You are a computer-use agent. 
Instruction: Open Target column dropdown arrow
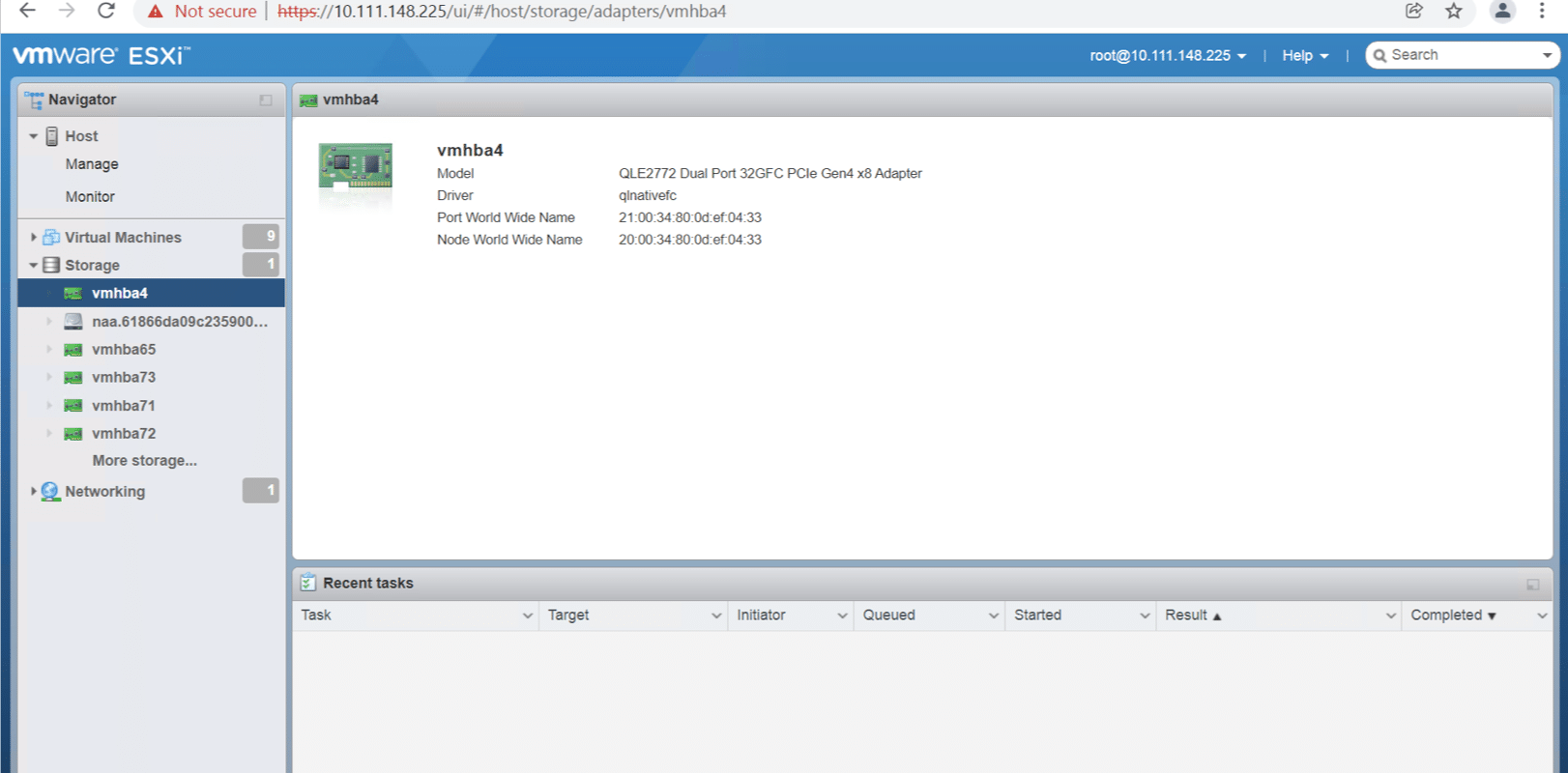(x=716, y=616)
